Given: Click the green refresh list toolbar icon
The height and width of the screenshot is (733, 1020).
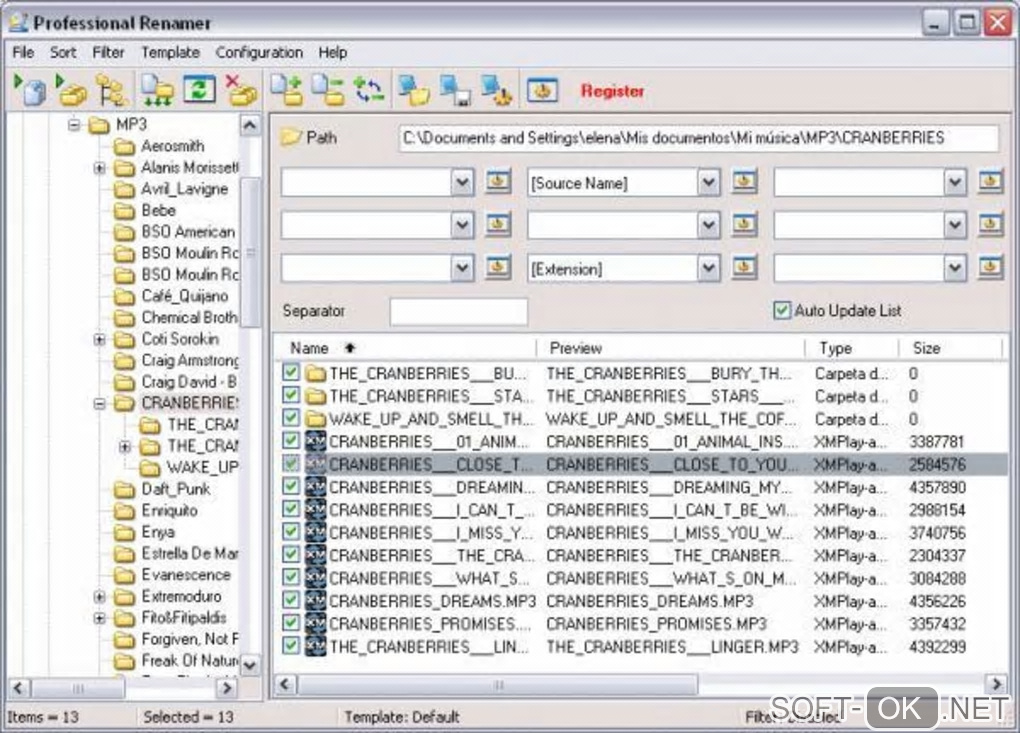Looking at the screenshot, I should pyautogui.click(x=199, y=89).
